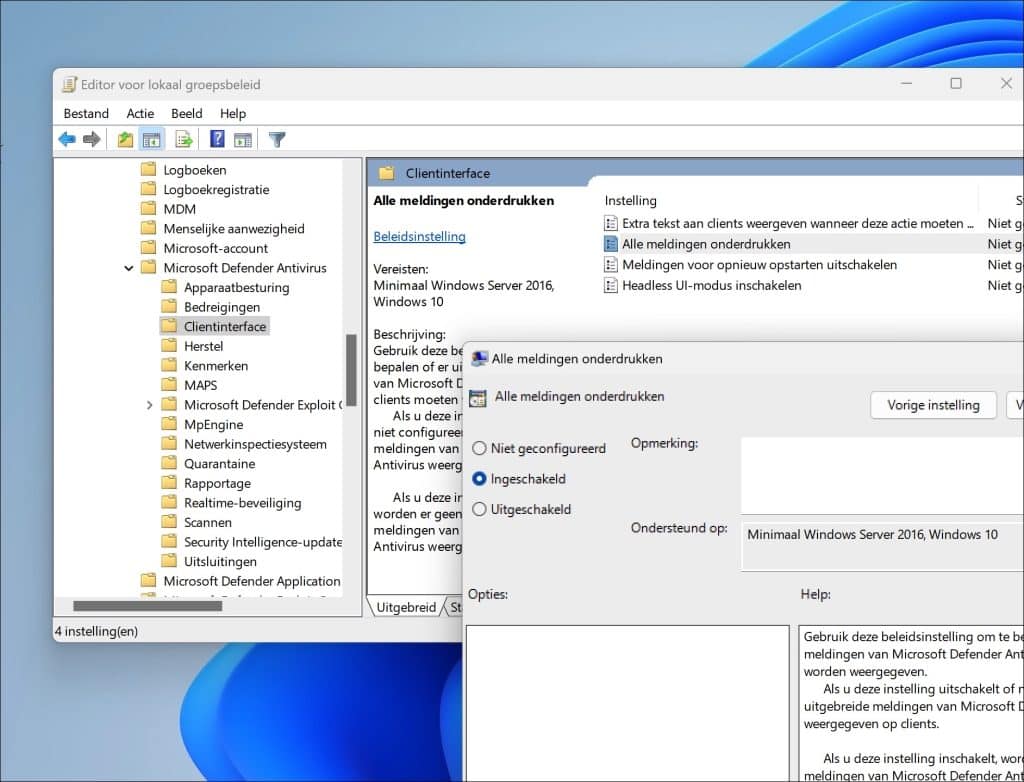Click the Opties list box area
The height and width of the screenshot is (782, 1024).
pyautogui.click(x=628, y=703)
